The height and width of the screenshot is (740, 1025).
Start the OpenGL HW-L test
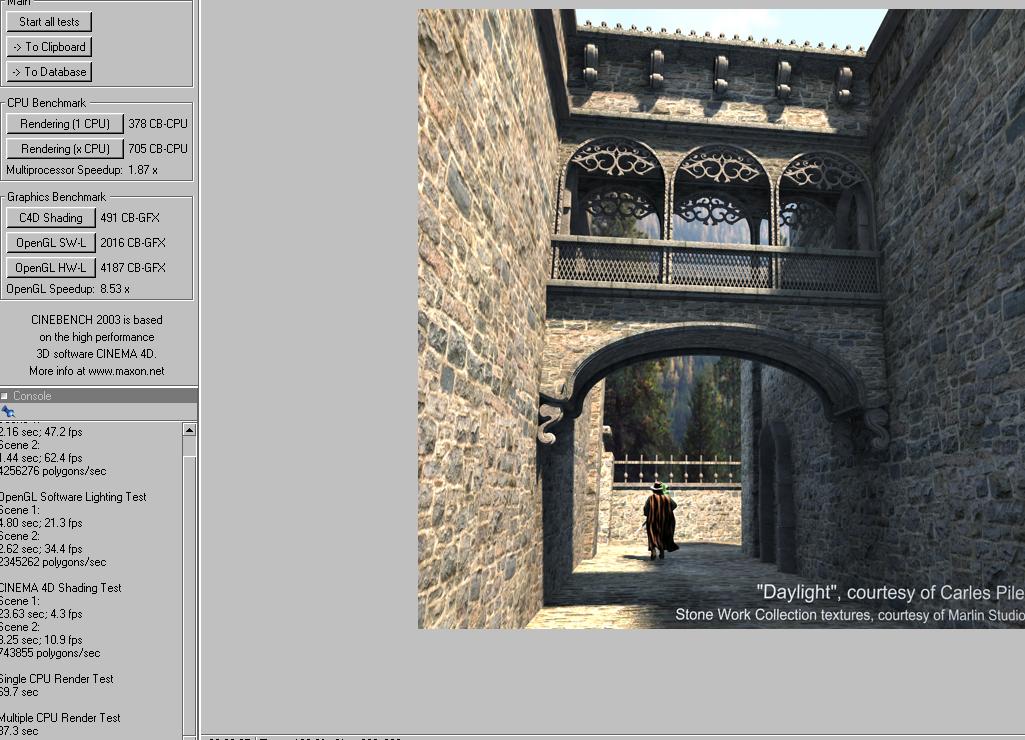click(x=51, y=267)
